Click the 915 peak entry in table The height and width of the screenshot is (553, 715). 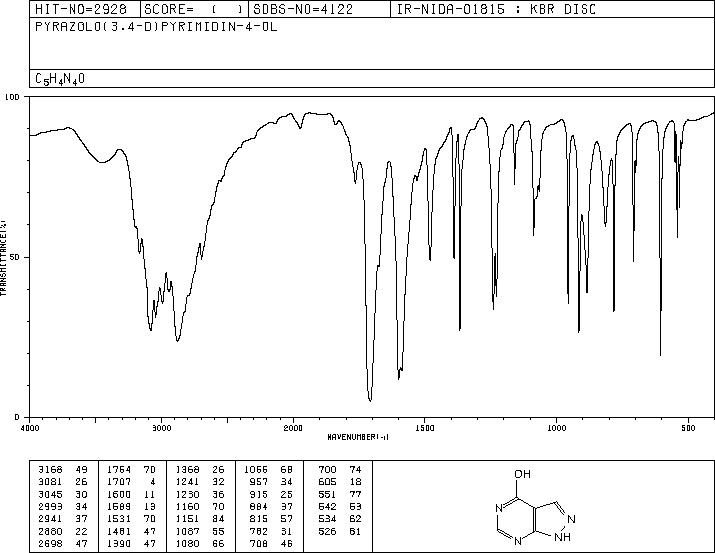pos(271,494)
